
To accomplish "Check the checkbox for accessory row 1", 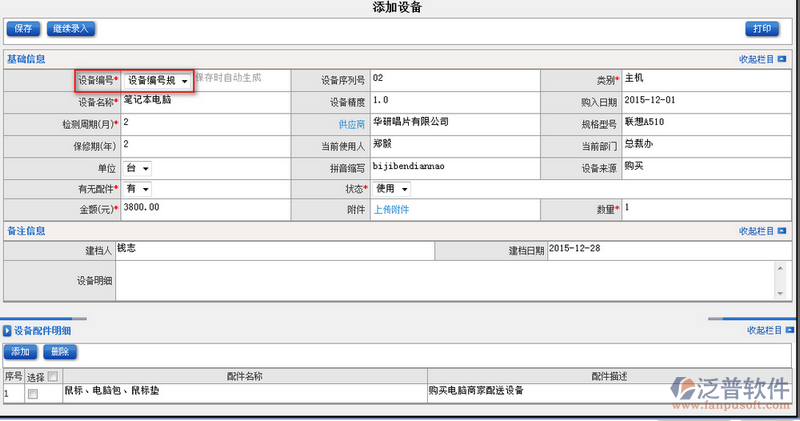I will (33, 394).
